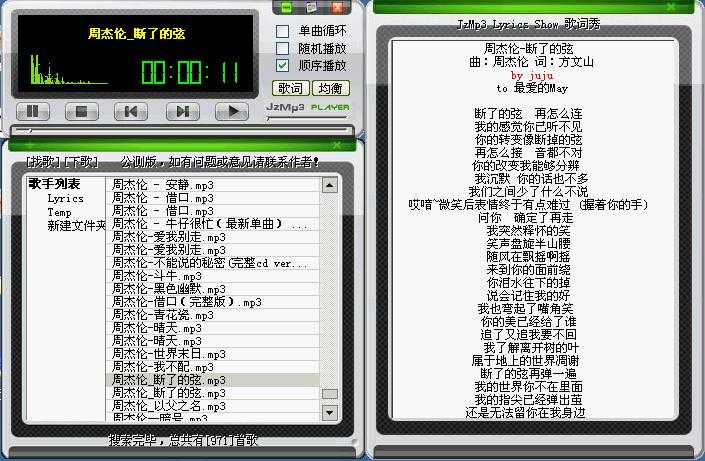Skip to the next track
The height and width of the screenshot is (461, 705).
click(183, 111)
